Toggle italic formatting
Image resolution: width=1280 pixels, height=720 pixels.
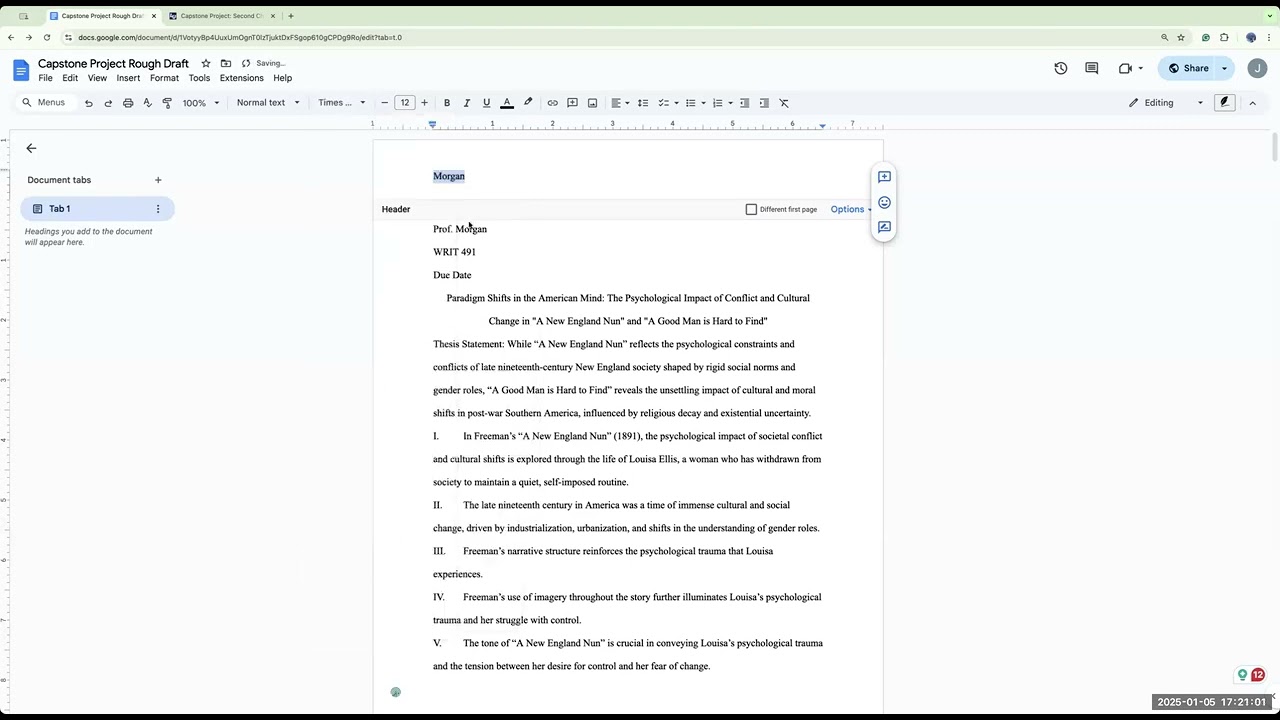pos(466,103)
